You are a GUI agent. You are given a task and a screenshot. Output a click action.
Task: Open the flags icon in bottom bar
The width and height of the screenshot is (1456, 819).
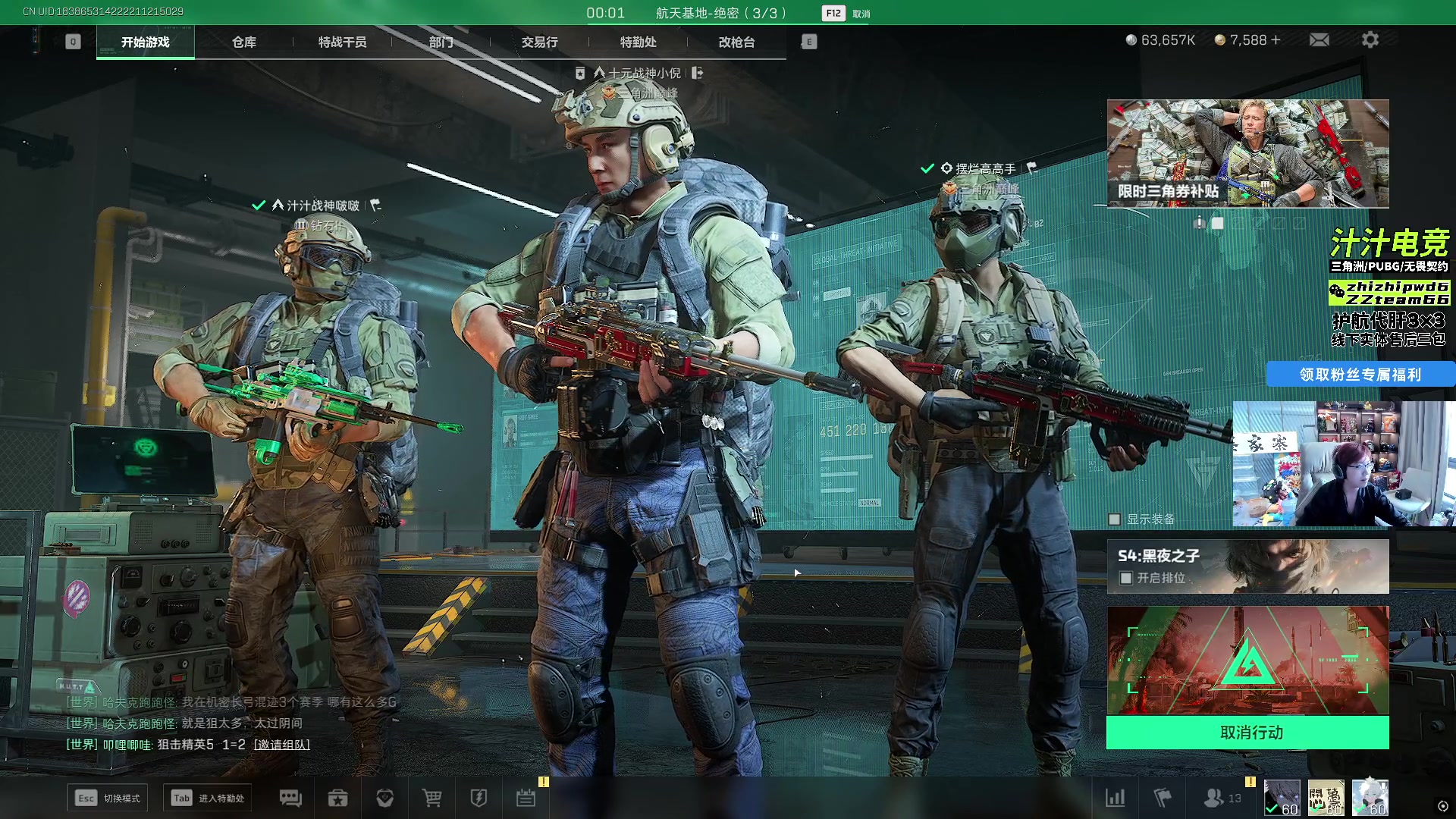coord(1163,798)
